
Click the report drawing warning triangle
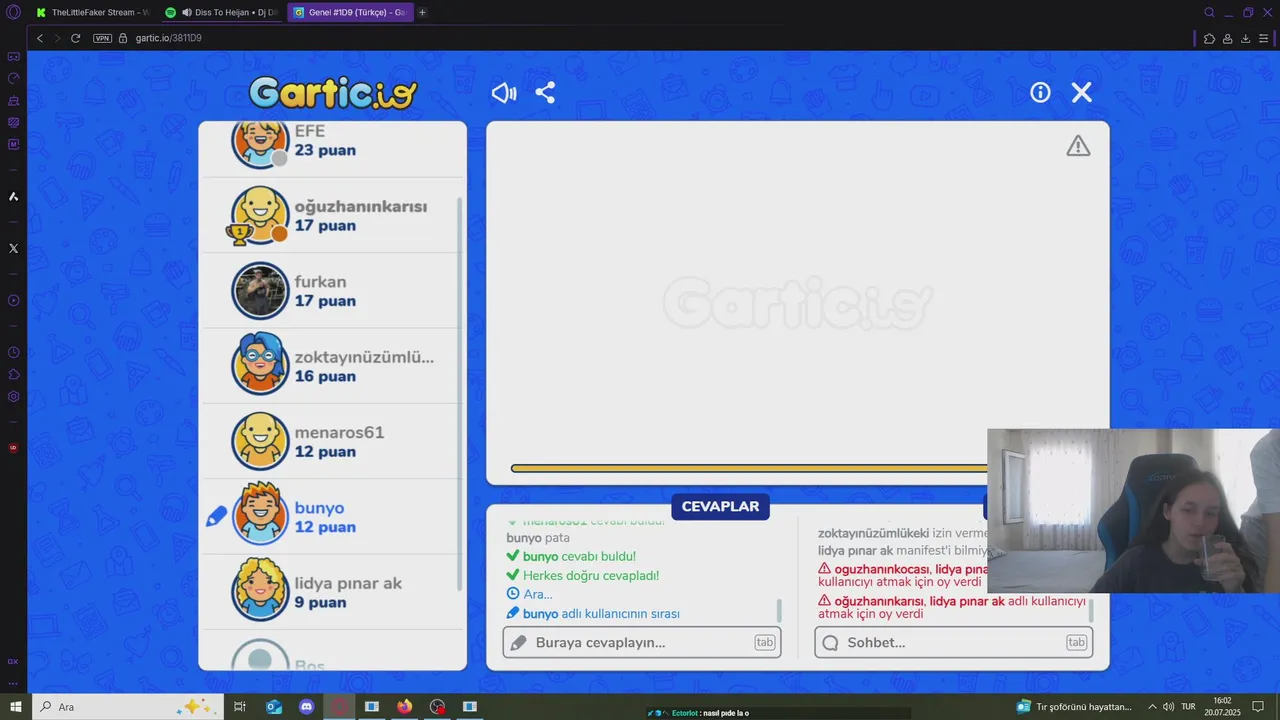[1078, 146]
